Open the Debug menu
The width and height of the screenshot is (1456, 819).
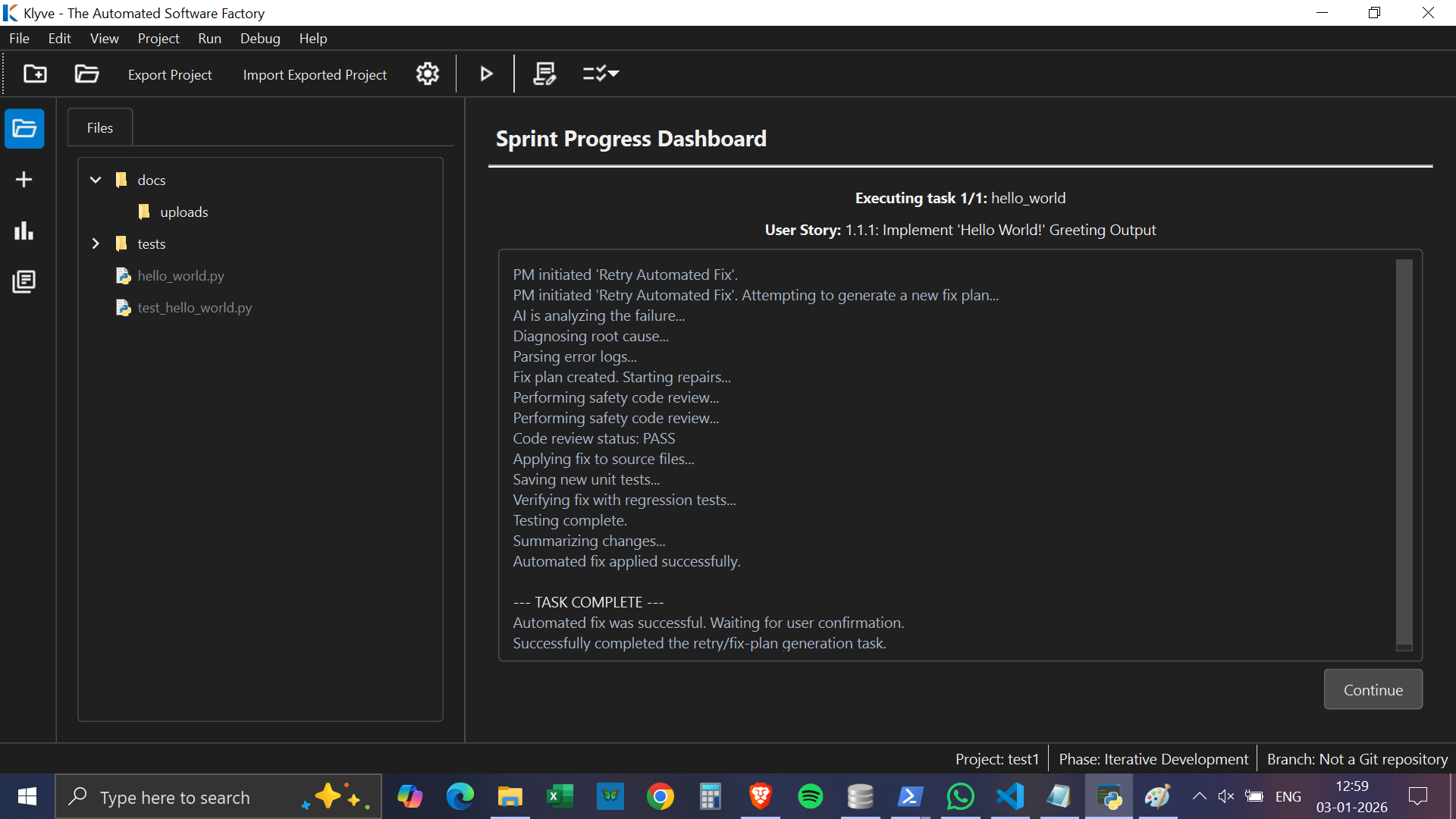pyautogui.click(x=260, y=39)
